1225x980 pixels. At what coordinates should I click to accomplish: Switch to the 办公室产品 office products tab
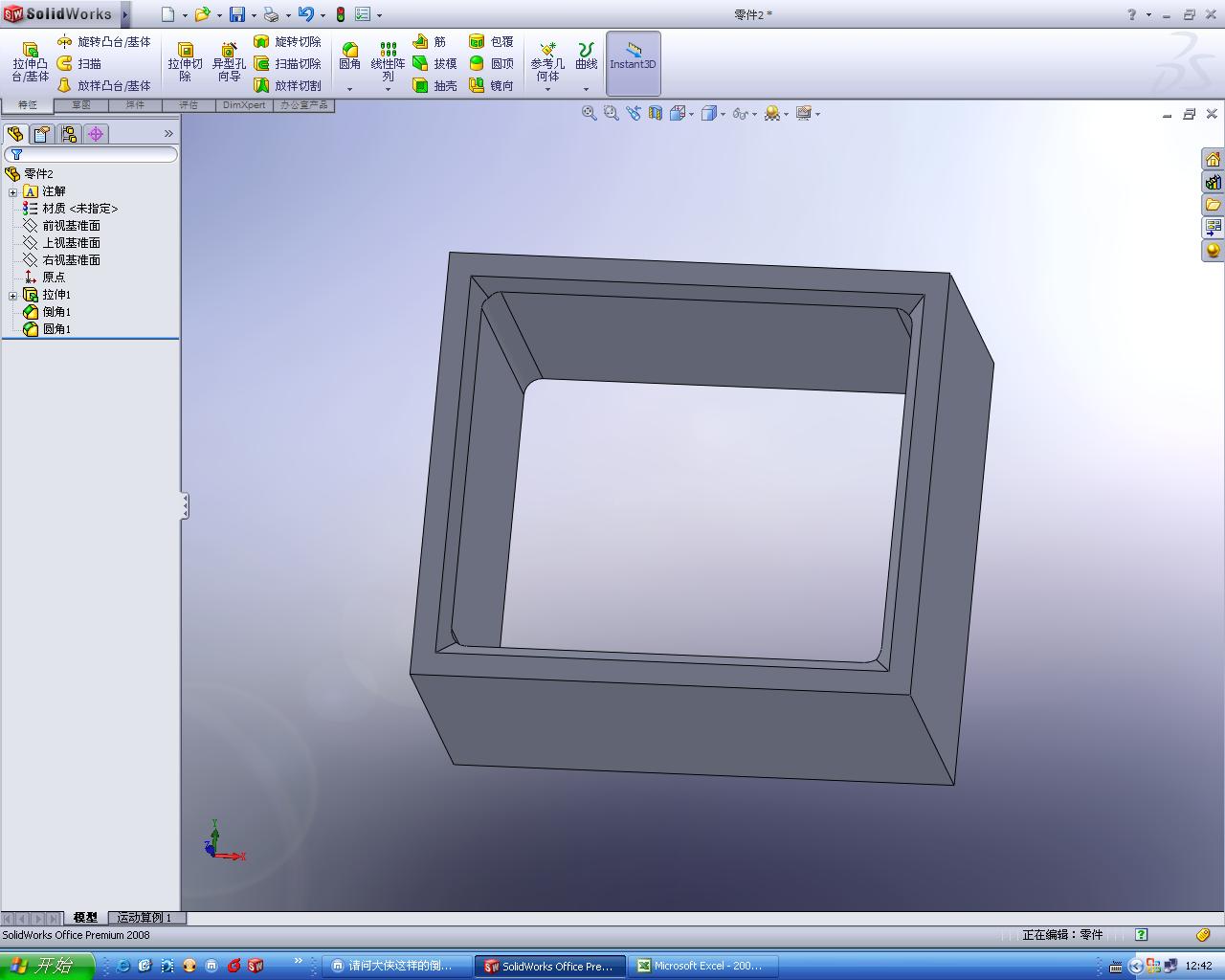point(303,105)
